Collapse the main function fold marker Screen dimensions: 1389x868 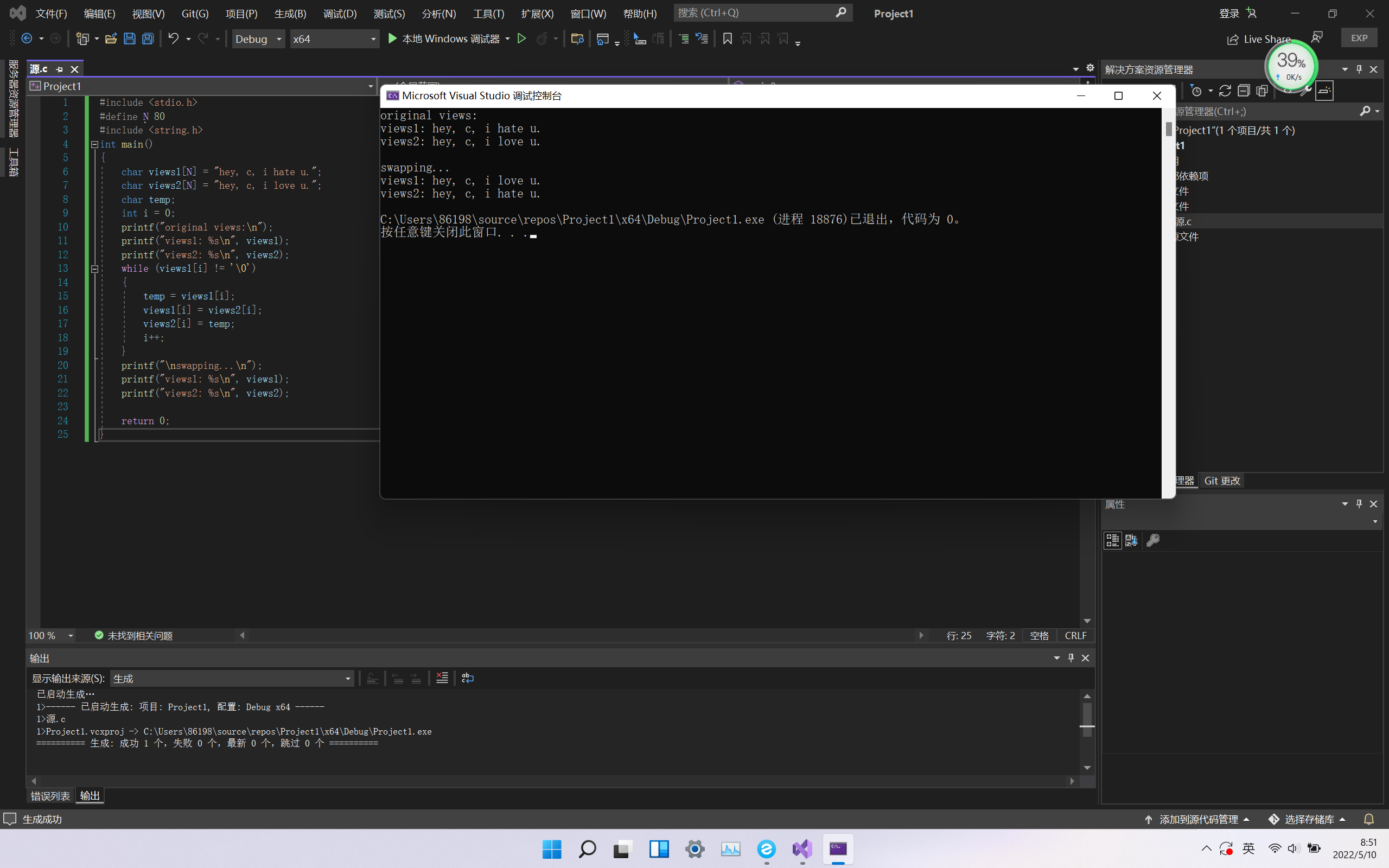pyautogui.click(x=95, y=145)
